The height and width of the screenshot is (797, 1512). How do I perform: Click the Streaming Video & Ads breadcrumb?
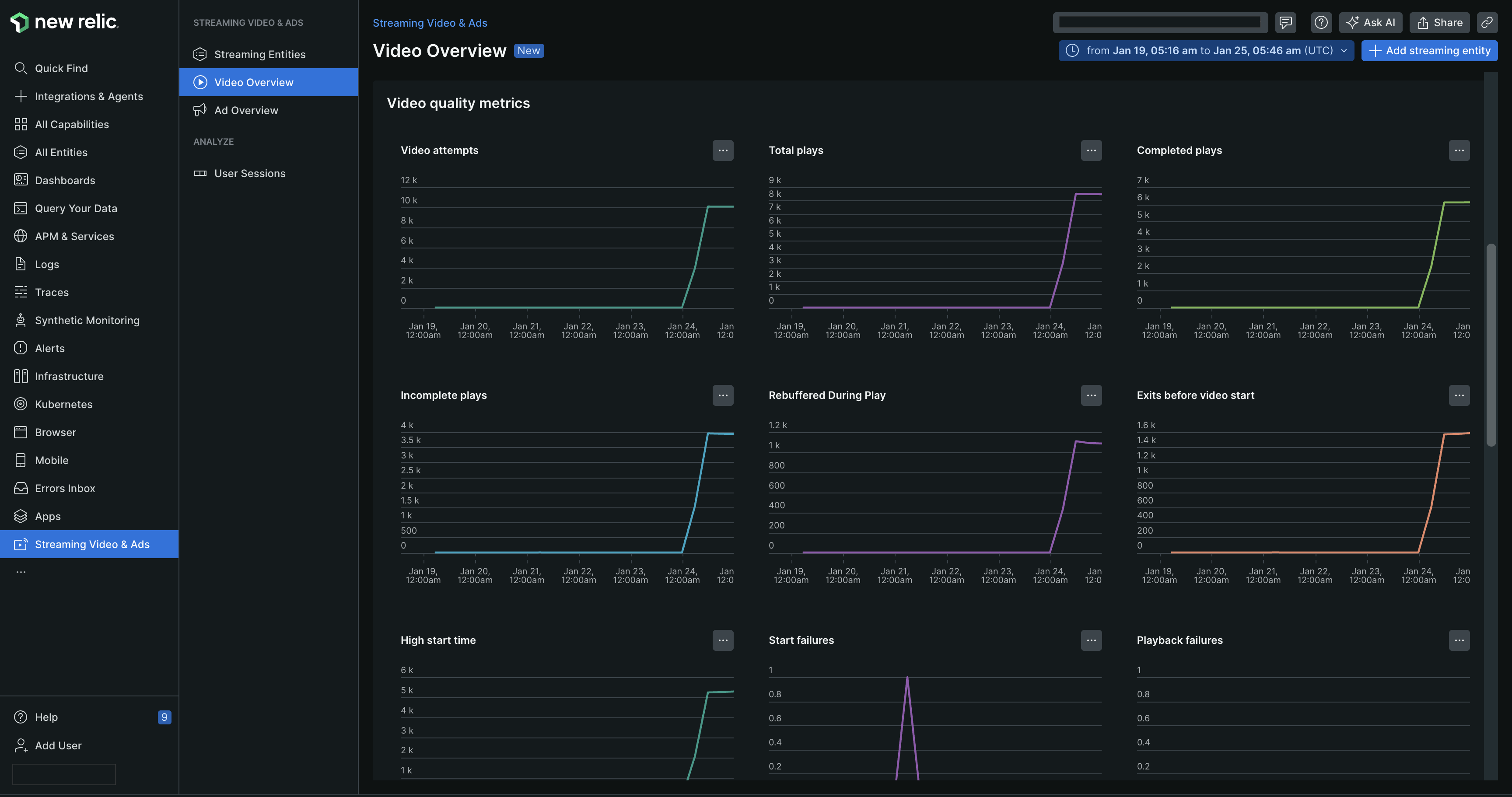click(430, 23)
